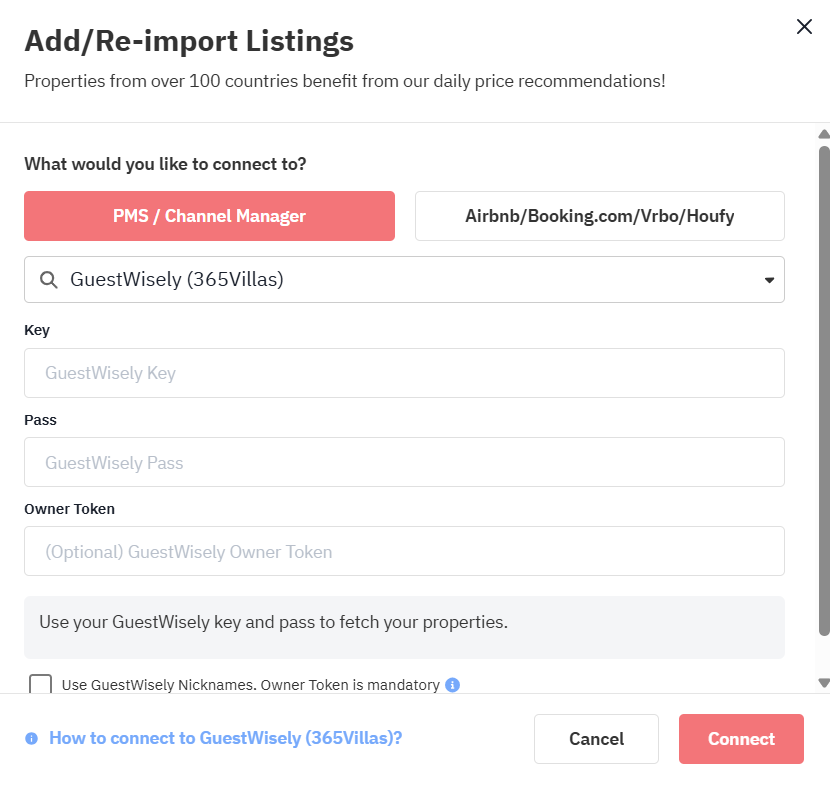Click info icon beside GuestWisely Nicknames option
Image resolution: width=830 pixels, height=786 pixels.
452,685
